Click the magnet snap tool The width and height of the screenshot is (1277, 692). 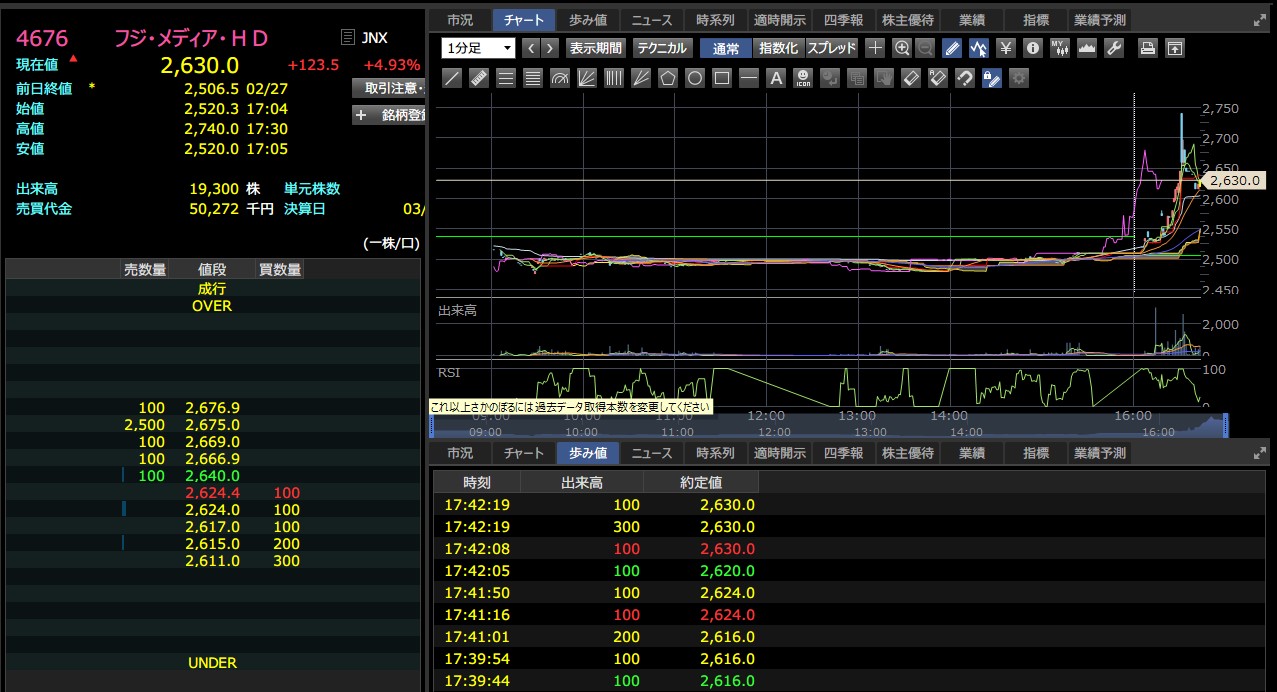(x=964, y=78)
